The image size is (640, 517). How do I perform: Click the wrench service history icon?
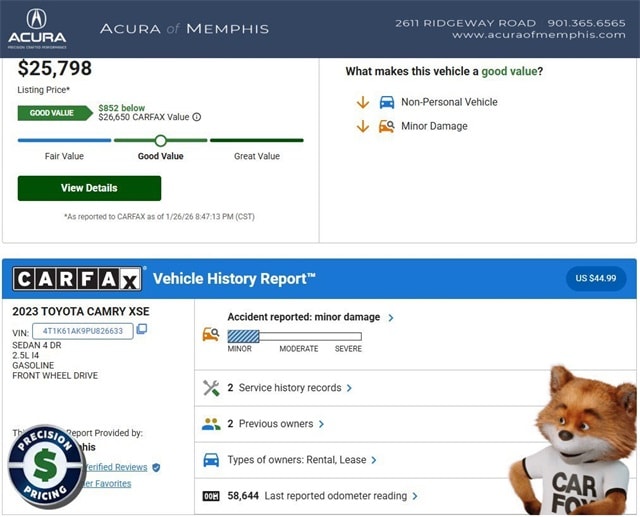coord(210,388)
